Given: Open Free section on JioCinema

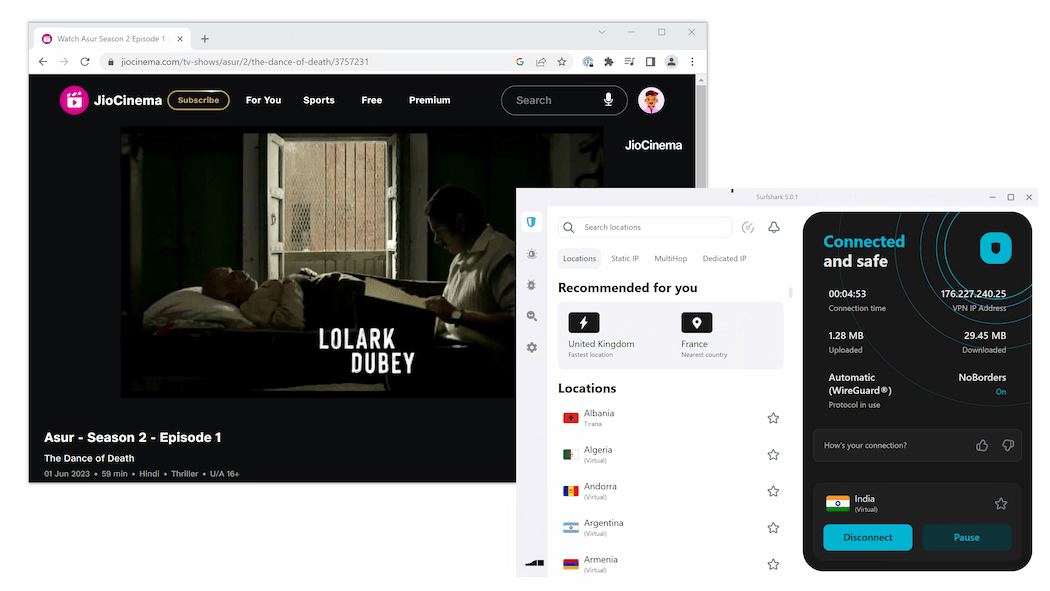Looking at the screenshot, I should (372, 100).
